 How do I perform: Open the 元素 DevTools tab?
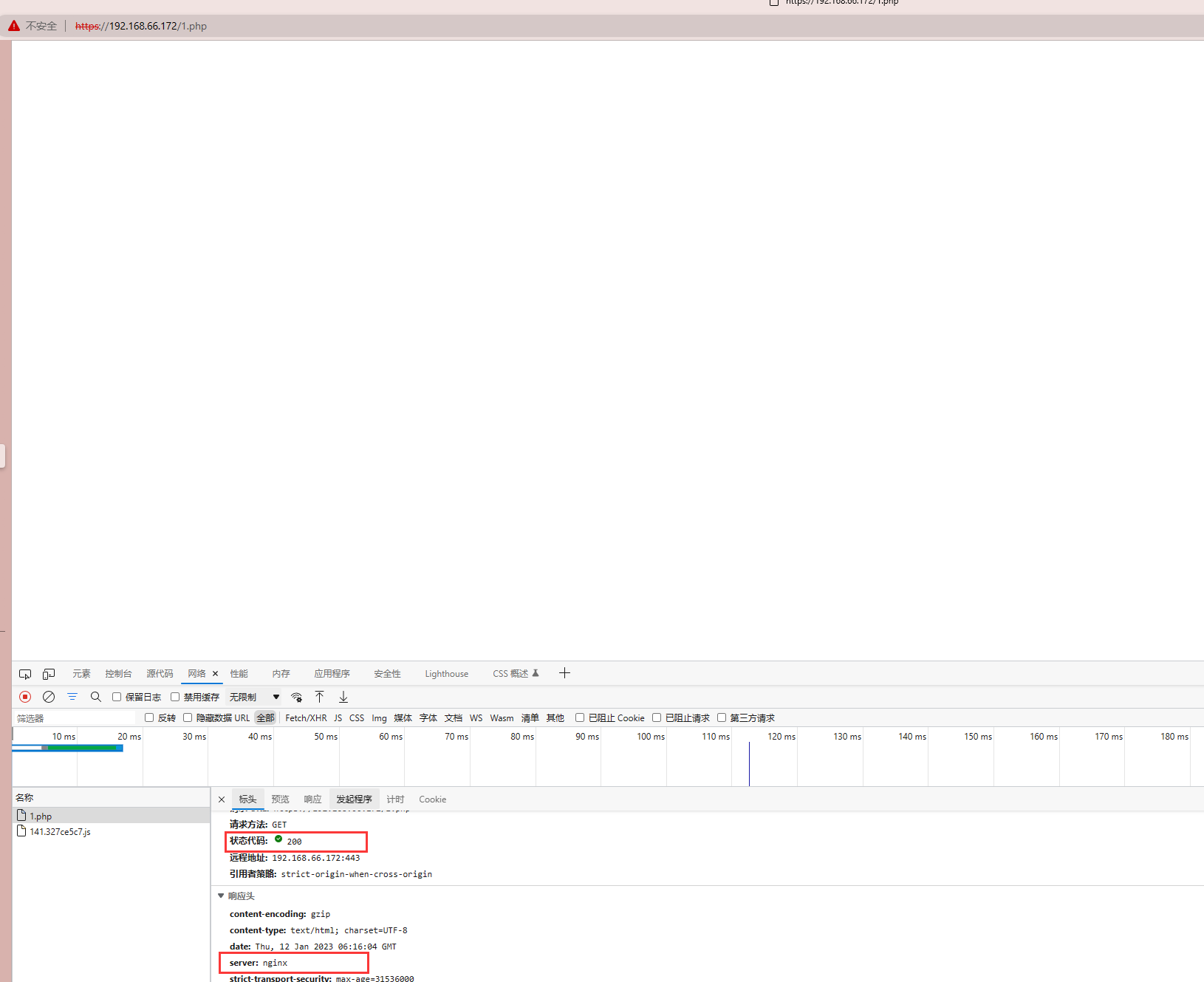tap(81, 674)
